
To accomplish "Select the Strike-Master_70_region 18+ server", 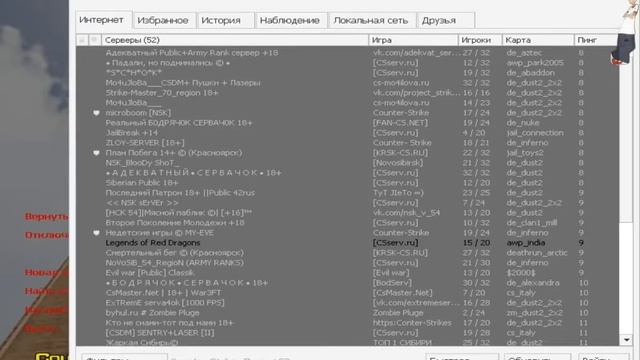I will tap(347, 93).
